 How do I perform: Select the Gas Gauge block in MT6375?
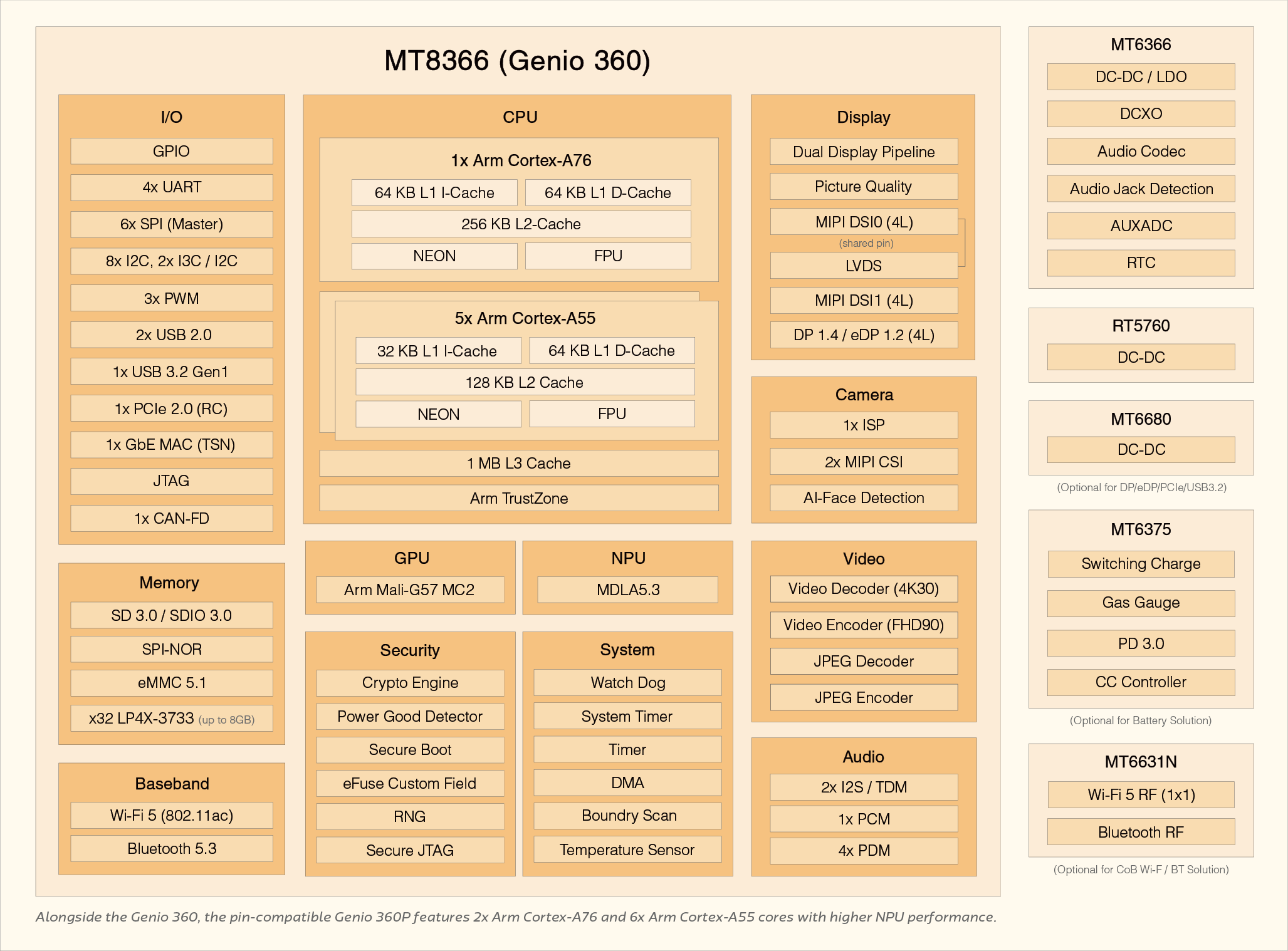(1141, 602)
